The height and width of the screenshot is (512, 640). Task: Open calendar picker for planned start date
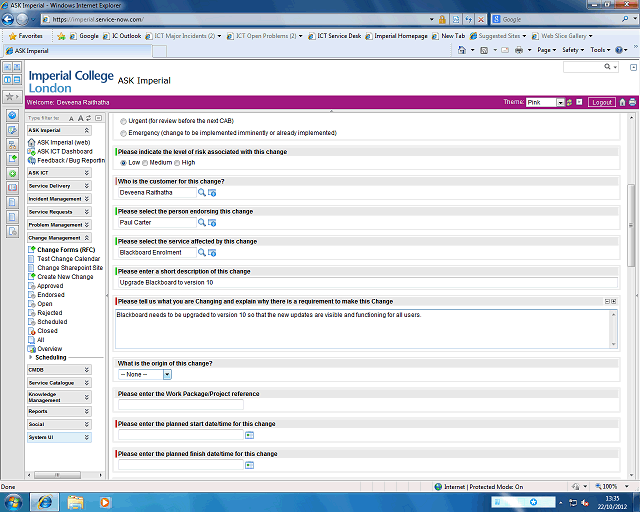(x=250, y=435)
